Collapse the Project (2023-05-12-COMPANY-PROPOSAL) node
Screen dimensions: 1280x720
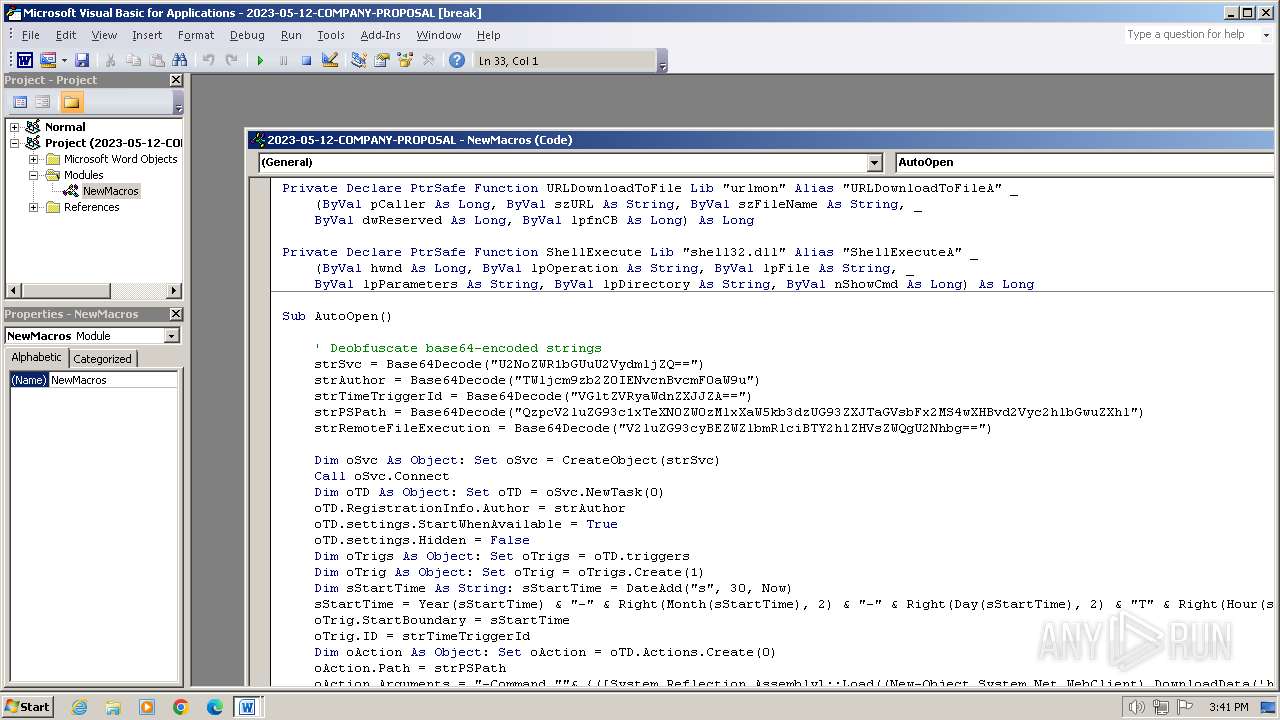pyautogui.click(x=15, y=143)
